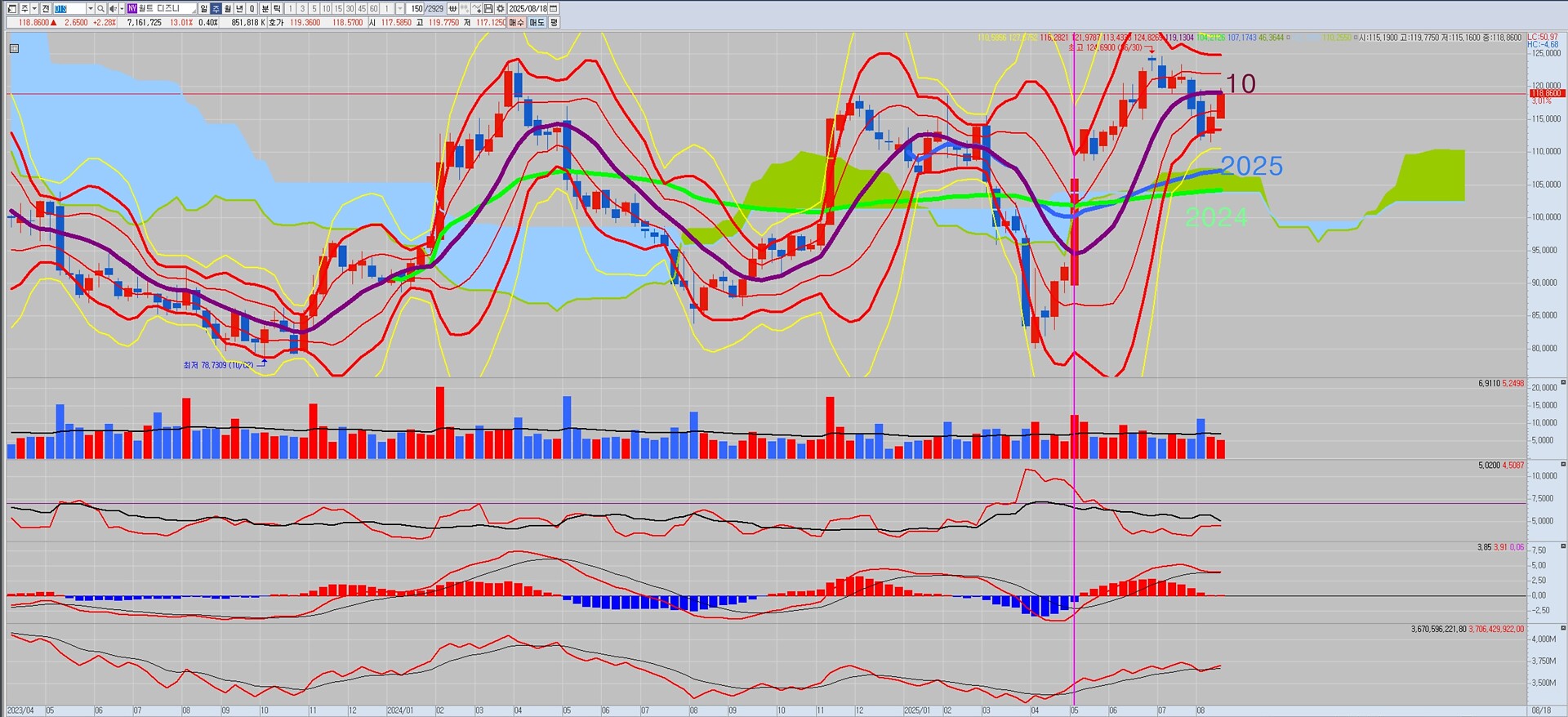This screenshot has height=717, width=1568.
Task: Click the OBV panel corner square button
Action: click(x=1563, y=628)
